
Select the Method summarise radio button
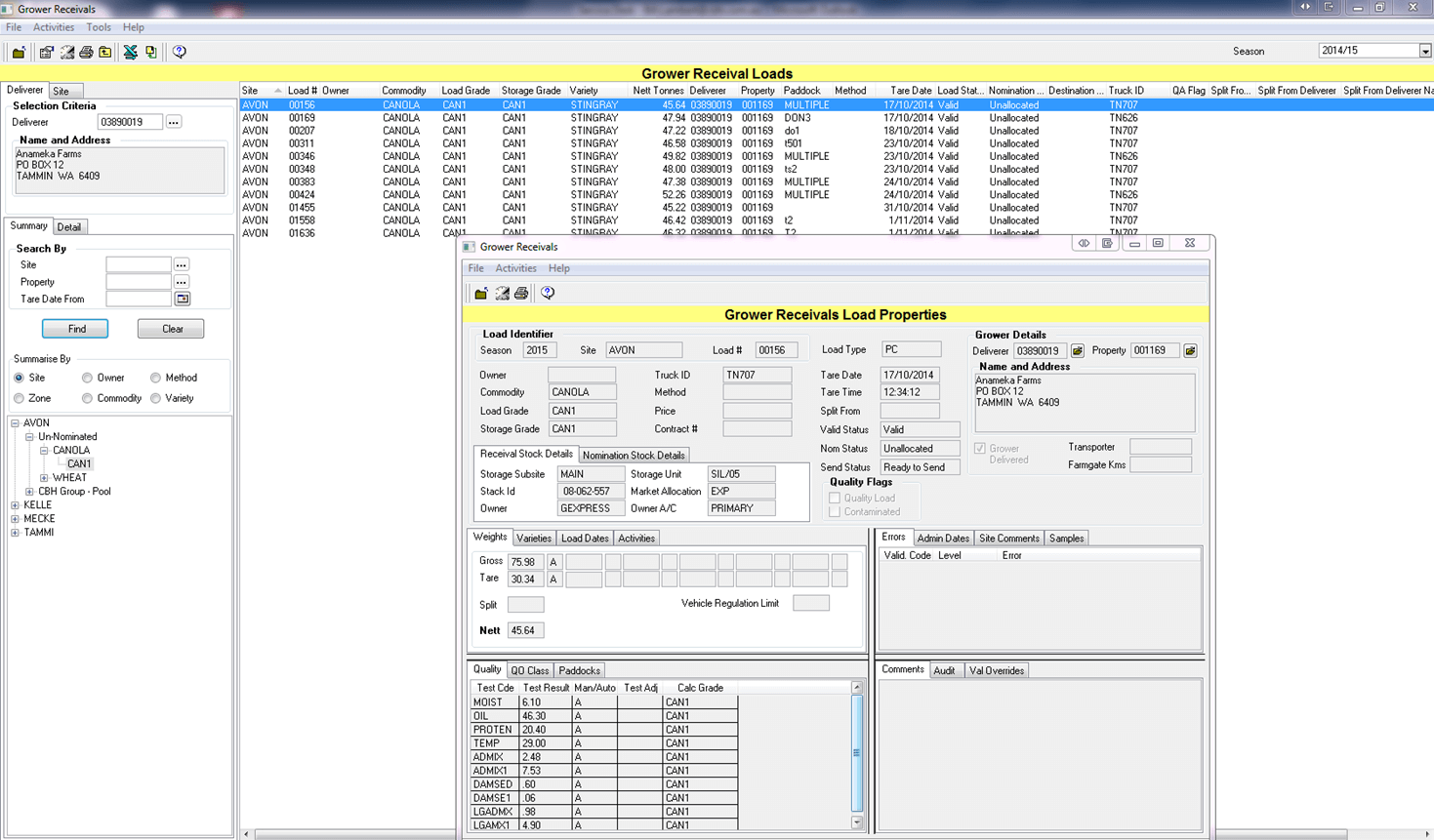click(x=155, y=378)
